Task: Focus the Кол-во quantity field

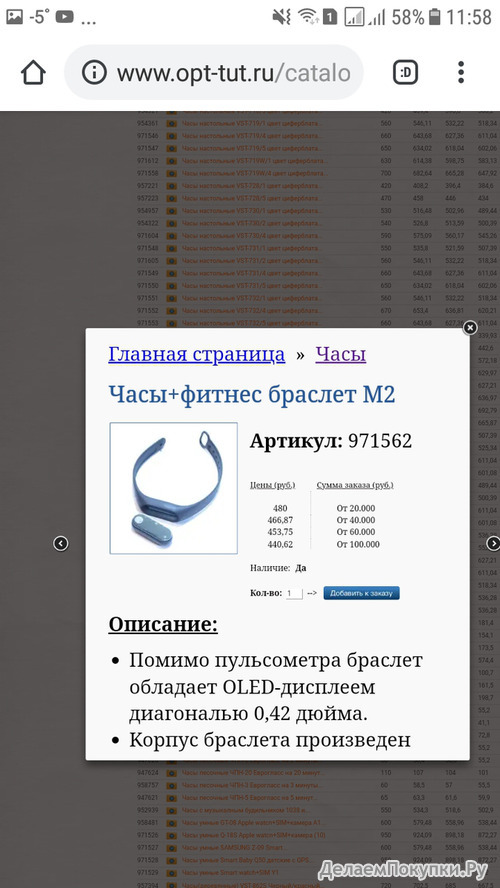Action: pos(294,594)
